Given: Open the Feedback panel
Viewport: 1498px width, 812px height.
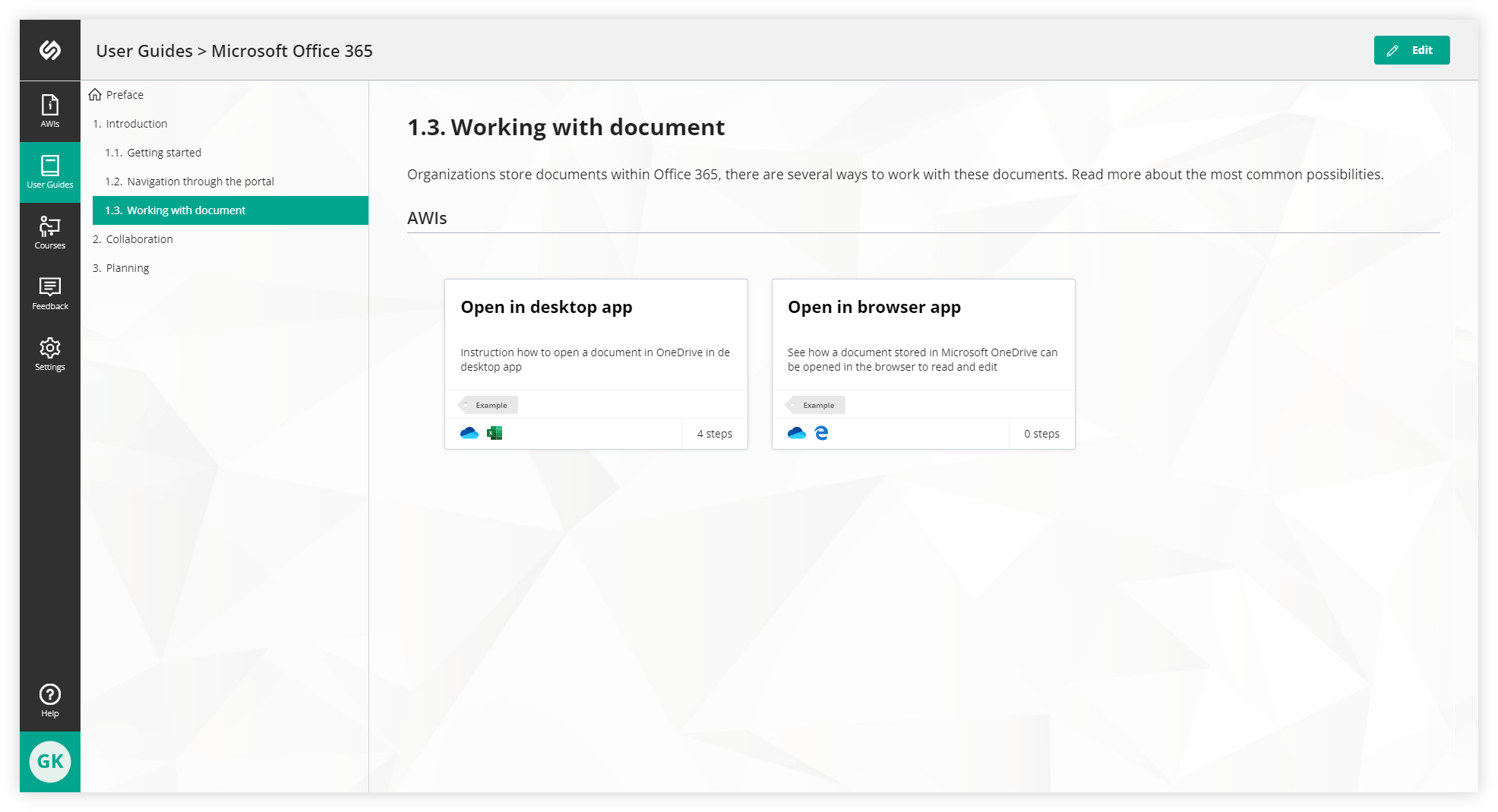Looking at the screenshot, I should pos(49,294).
